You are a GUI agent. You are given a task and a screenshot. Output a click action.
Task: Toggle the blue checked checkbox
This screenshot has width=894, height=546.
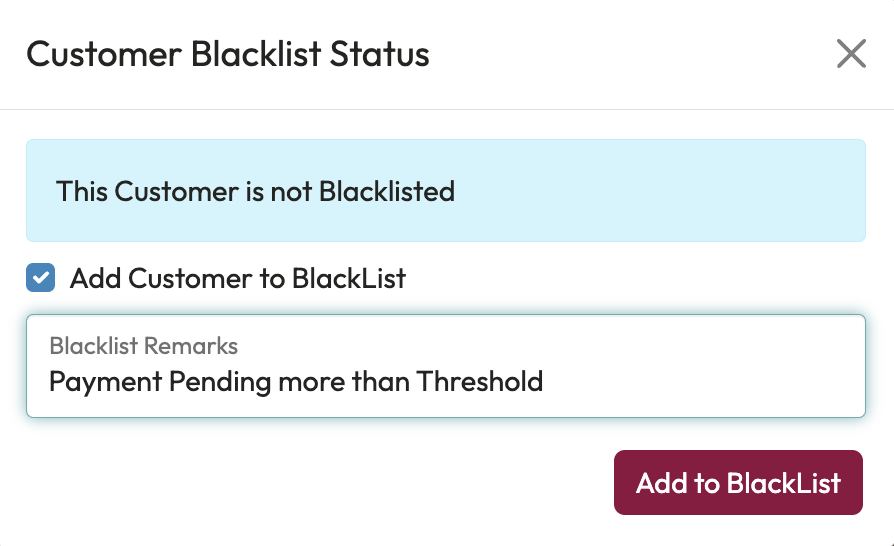click(x=41, y=279)
